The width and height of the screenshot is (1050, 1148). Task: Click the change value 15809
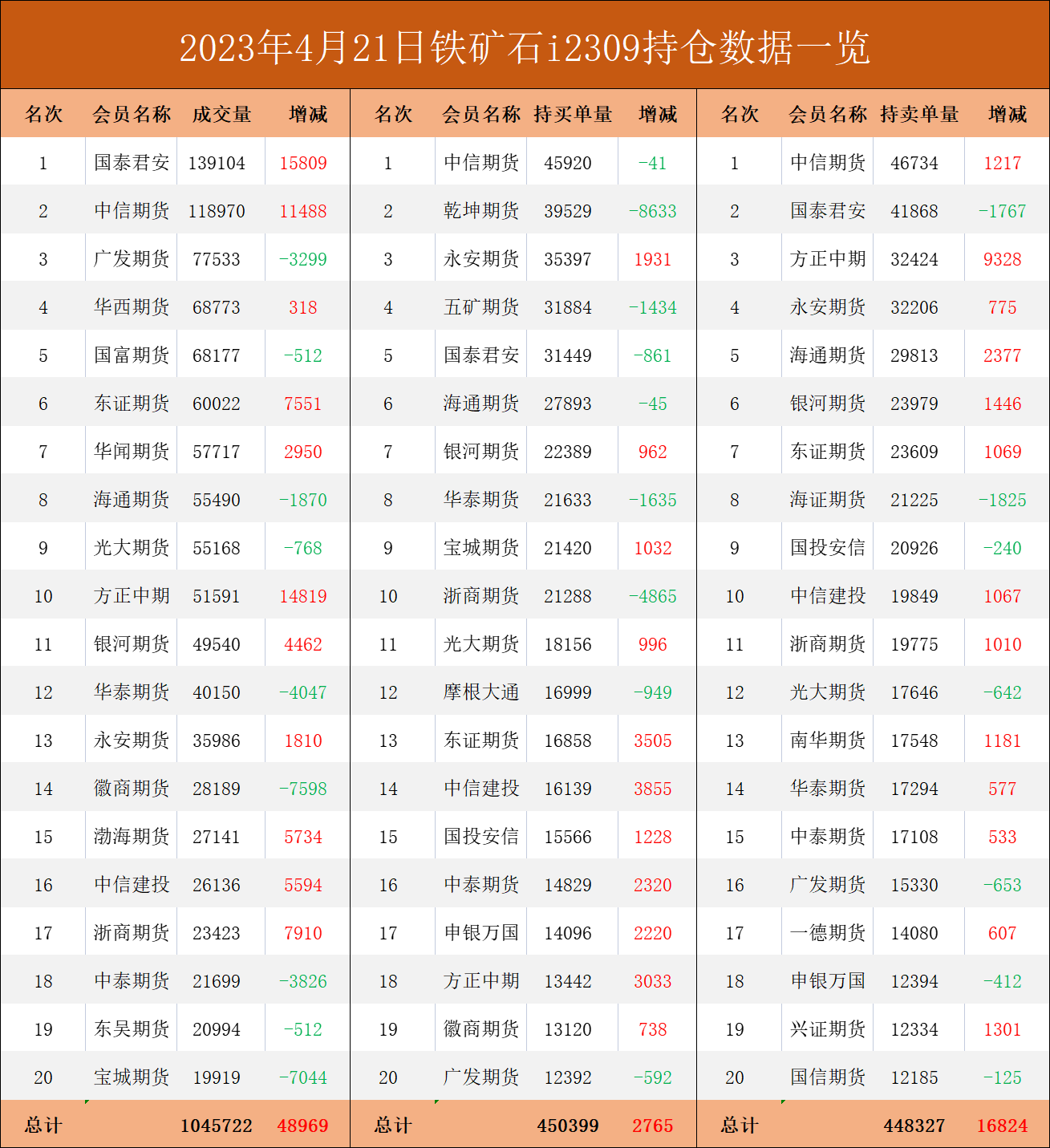pyautogui.click(x=303, y=163)
